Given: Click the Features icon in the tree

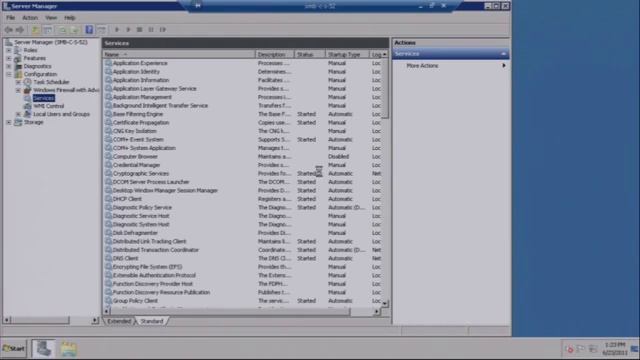Looking at the screenshot, I should (18, 58).
